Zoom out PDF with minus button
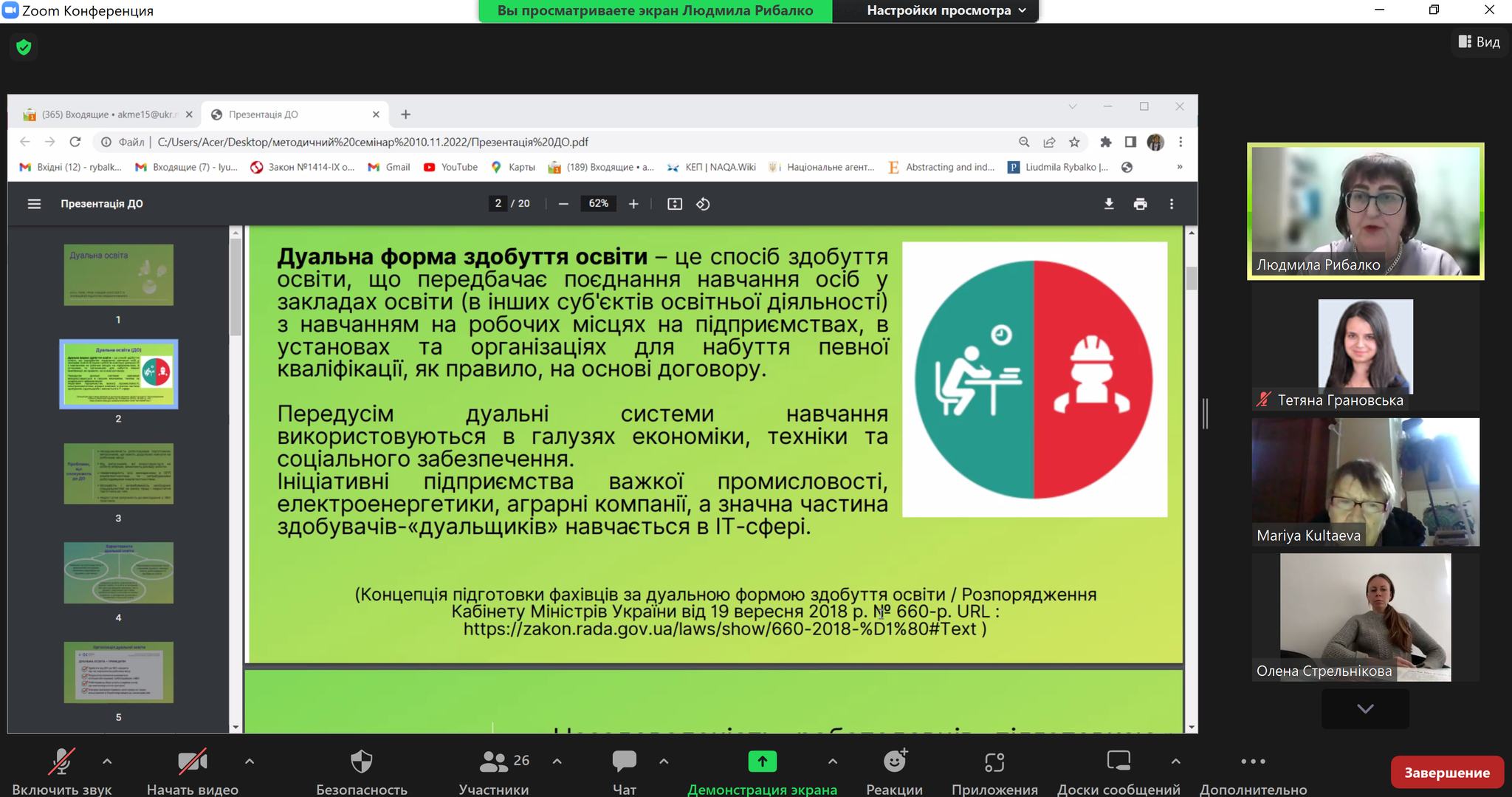 click(564, 204)
